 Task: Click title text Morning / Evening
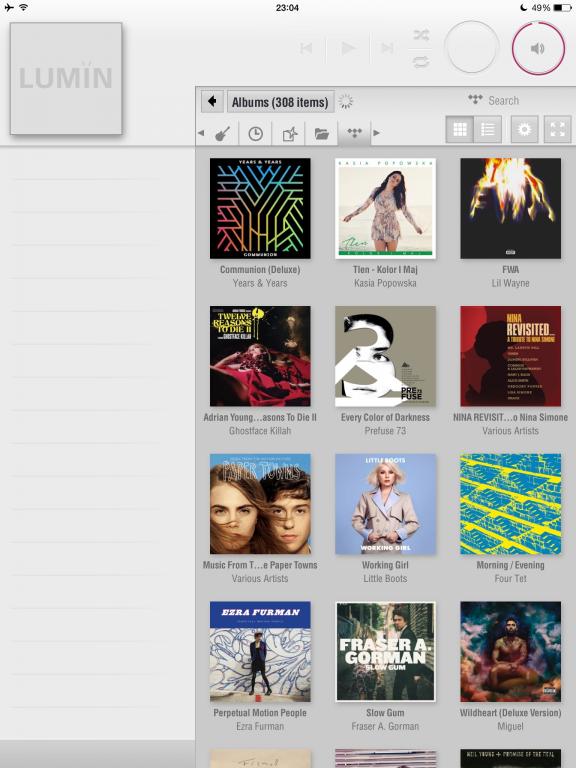(510, 565)
